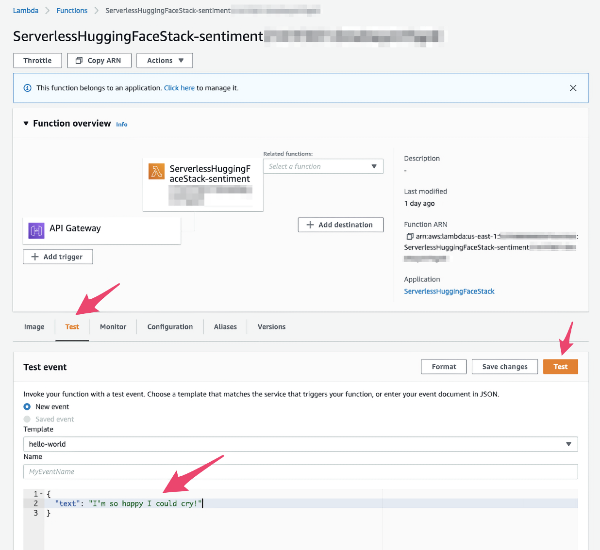This screenshot has height=550, width=600.
Task: Open the Function overview Info link
Action: point(121,124)
